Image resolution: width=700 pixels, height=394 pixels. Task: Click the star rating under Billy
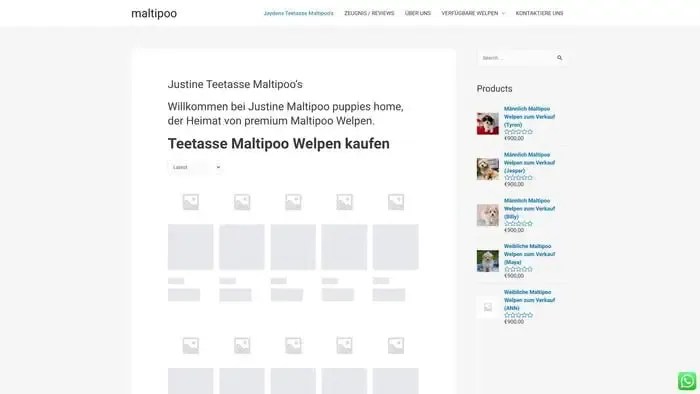click(x=518, y=224)
